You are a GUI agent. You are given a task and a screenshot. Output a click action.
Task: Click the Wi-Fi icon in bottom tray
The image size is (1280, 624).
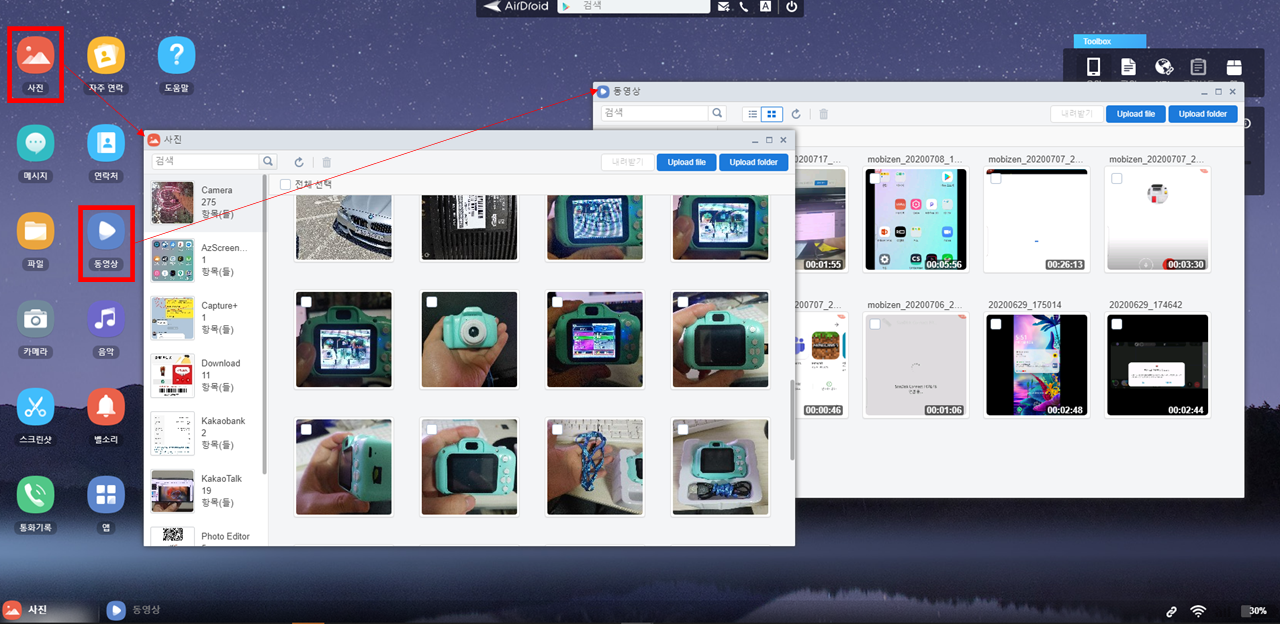1198,611
